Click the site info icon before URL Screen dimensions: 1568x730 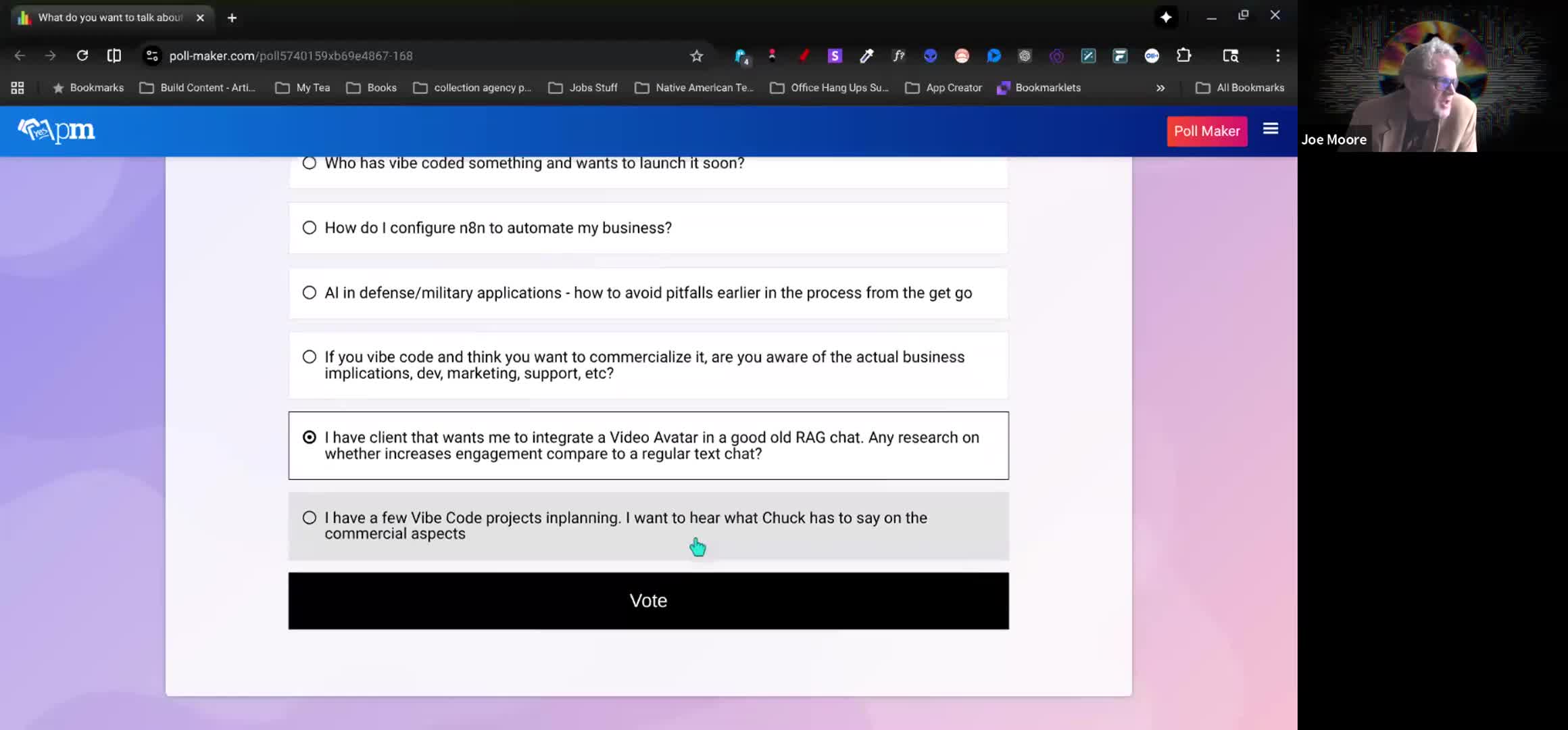pyautogui.click(x=152, y=56)
